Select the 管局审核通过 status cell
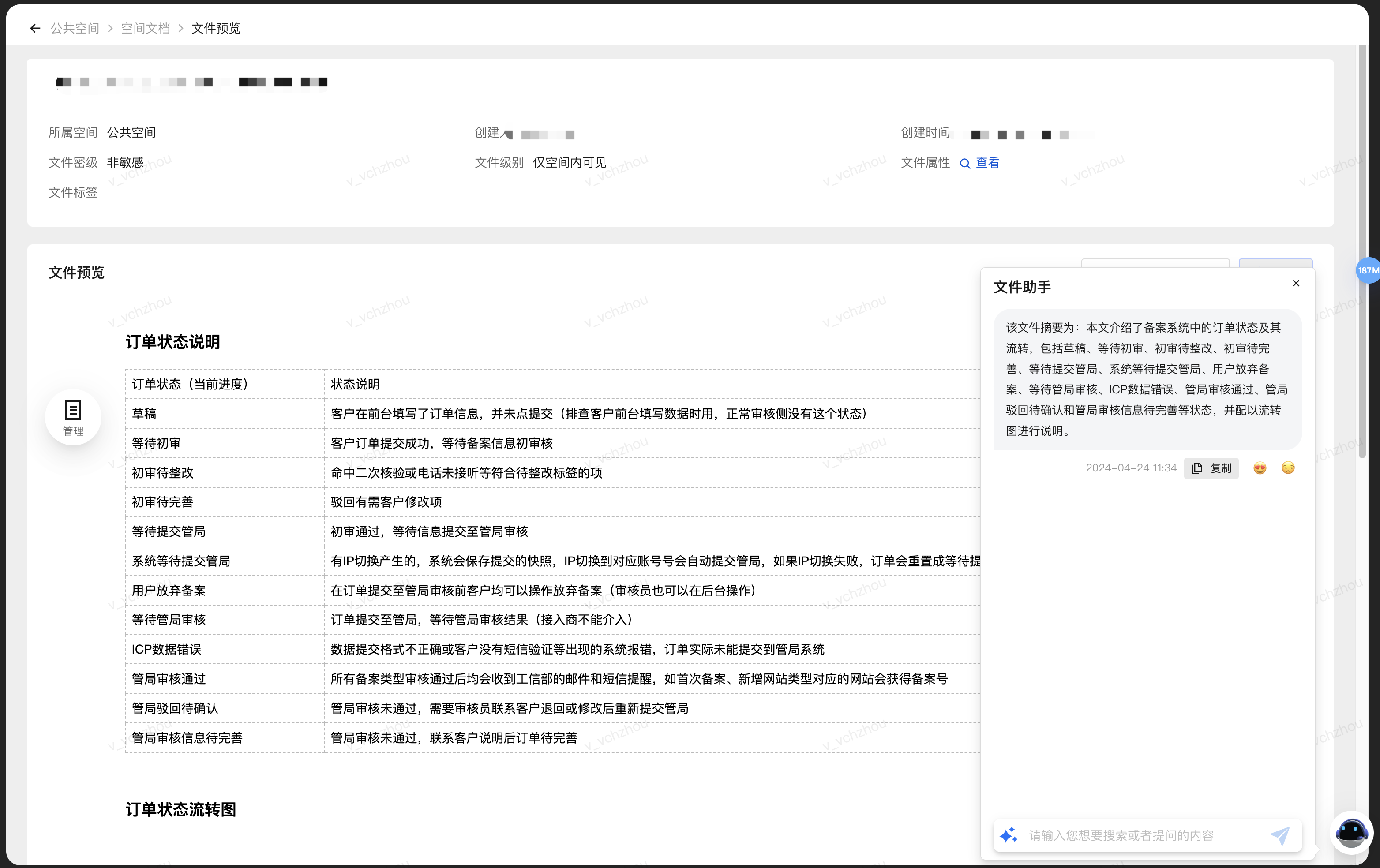Screen dimensions: 1380x868 [225, 678]
